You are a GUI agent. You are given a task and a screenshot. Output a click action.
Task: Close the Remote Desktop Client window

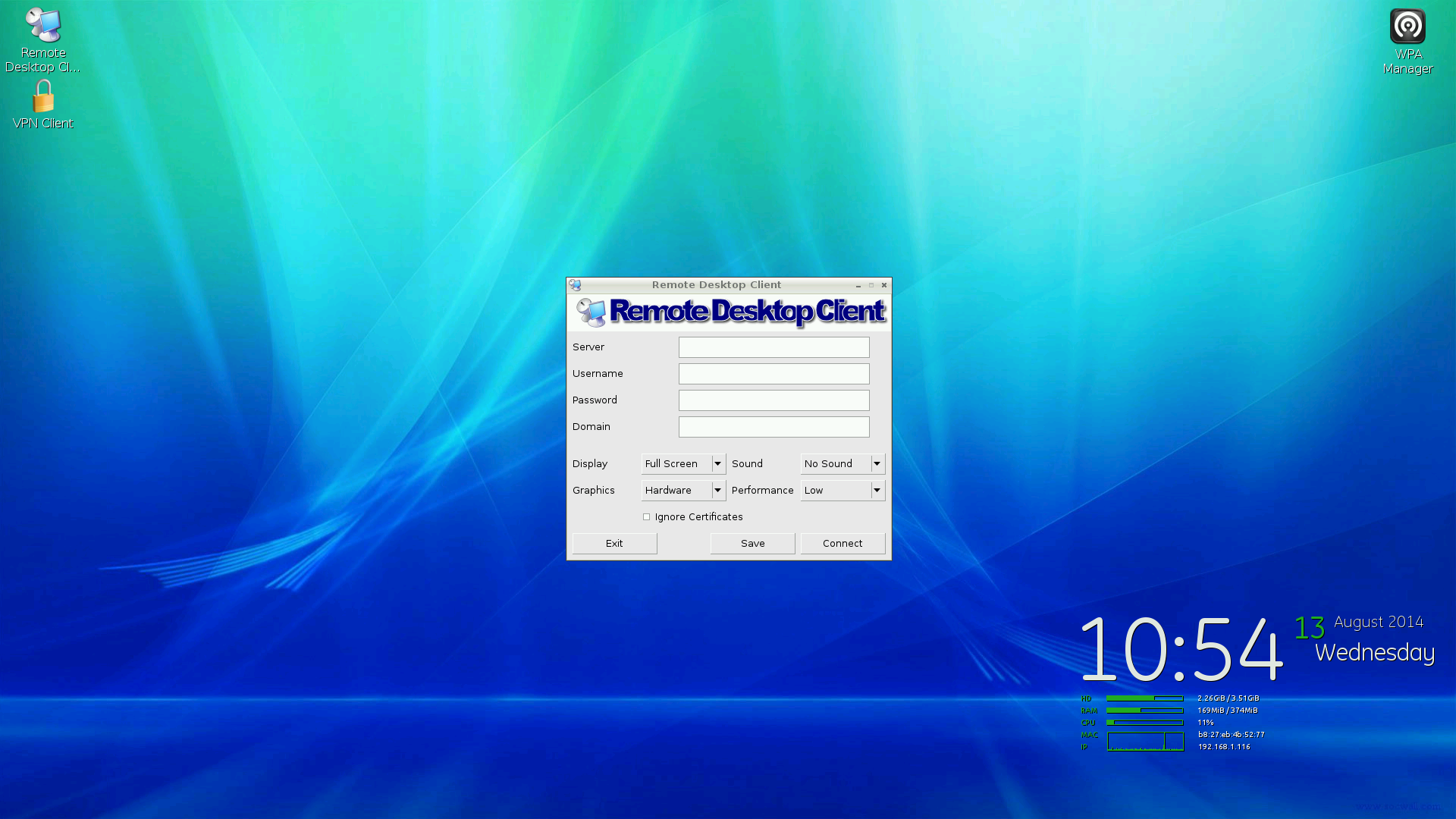coord(884,285)
